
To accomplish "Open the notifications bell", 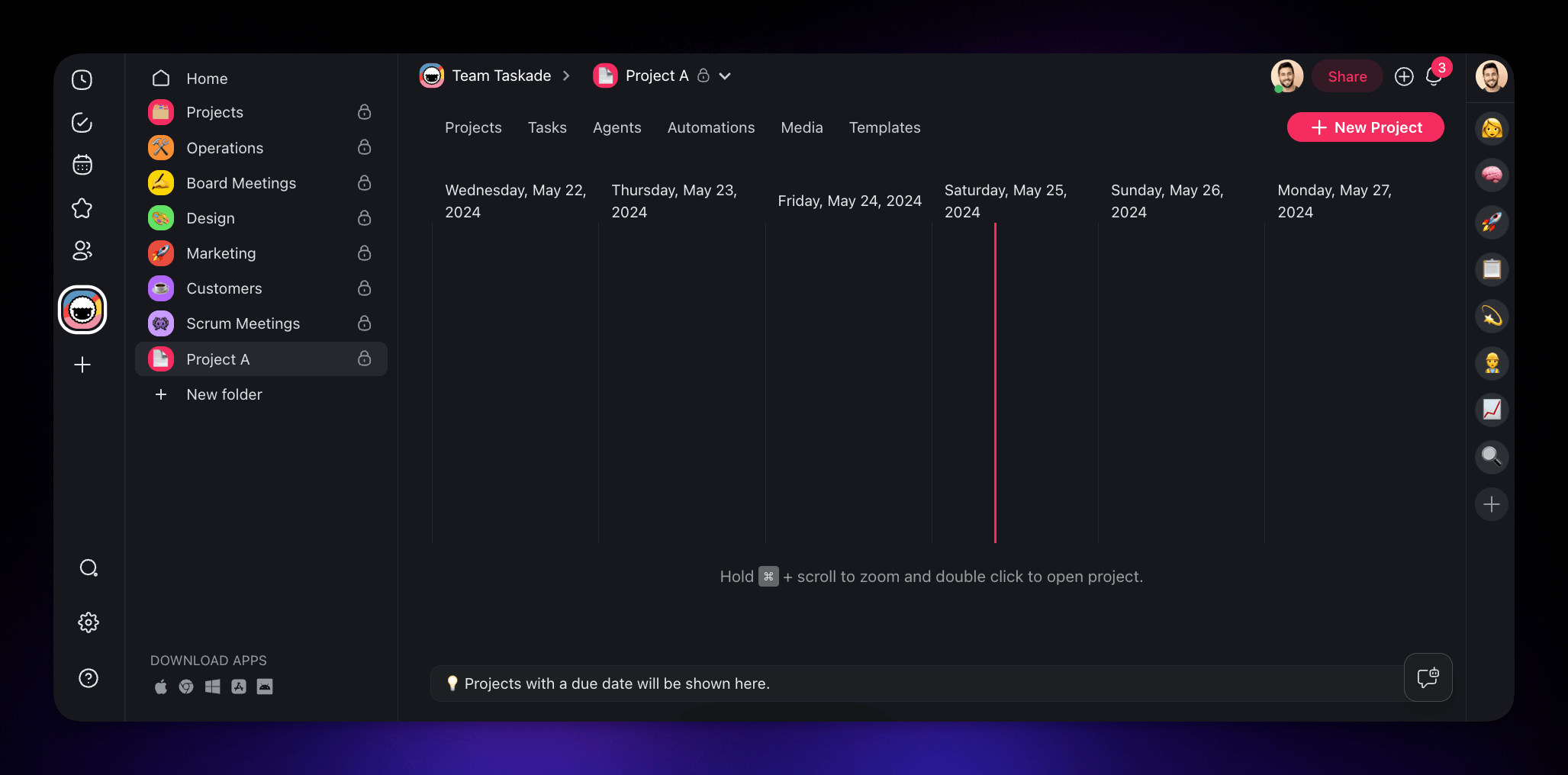I will (x=1433, y=77).
